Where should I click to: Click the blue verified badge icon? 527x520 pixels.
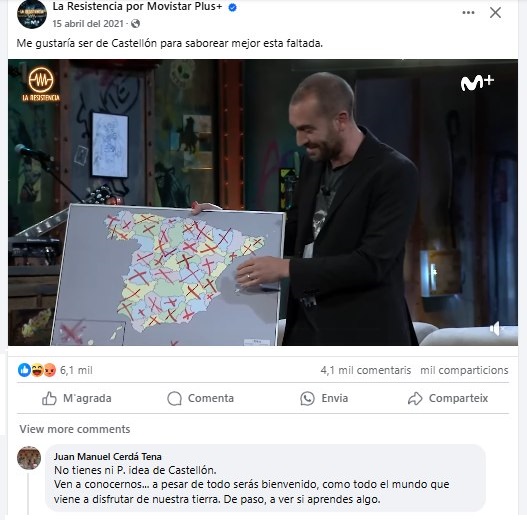(x=232, y=7)
